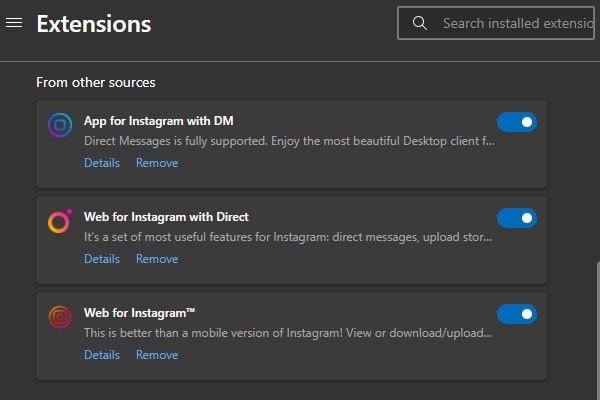
Task: Click the 'App for Instagram with DM' title
Action: click(x=158, y=121)
